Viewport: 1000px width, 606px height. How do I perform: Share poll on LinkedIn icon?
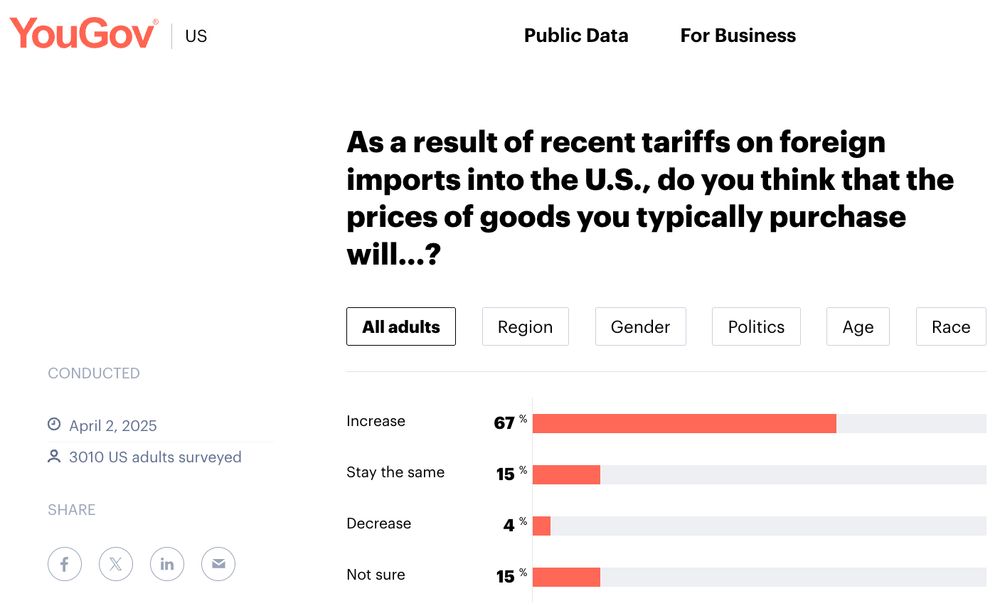click(x=167, y=564)
